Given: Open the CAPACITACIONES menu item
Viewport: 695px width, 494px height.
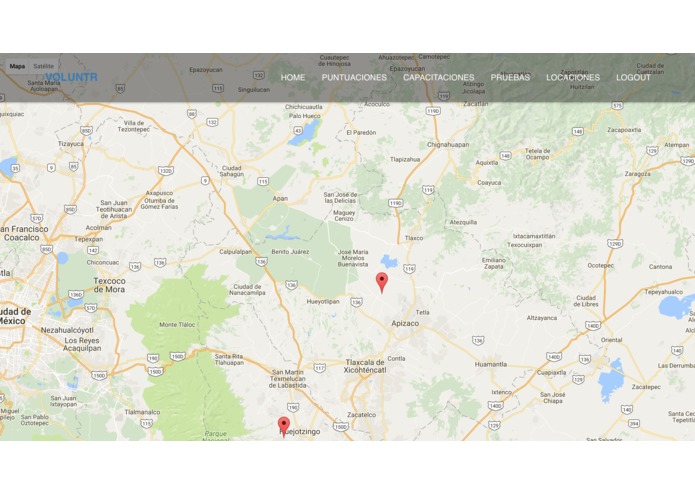Looking at the screenshot, I should [438, 78].
